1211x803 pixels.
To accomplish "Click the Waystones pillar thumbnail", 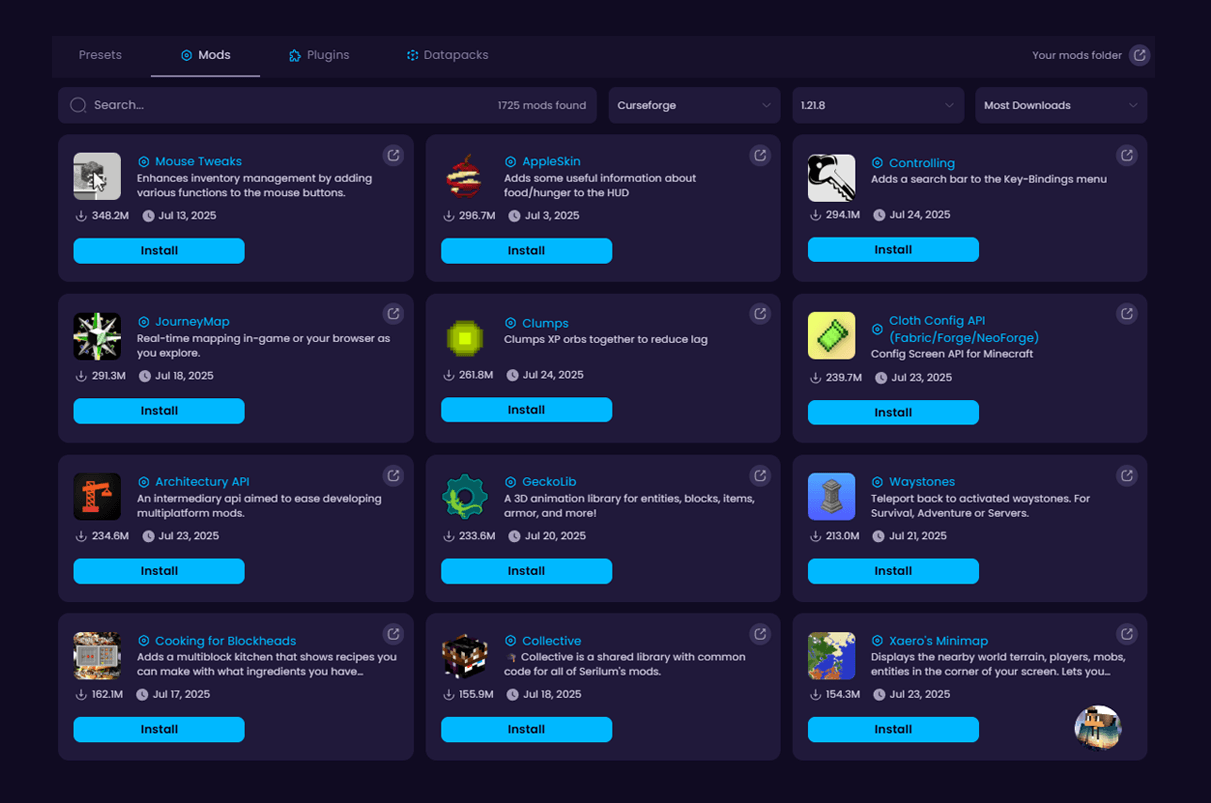I will coord(832,497).
